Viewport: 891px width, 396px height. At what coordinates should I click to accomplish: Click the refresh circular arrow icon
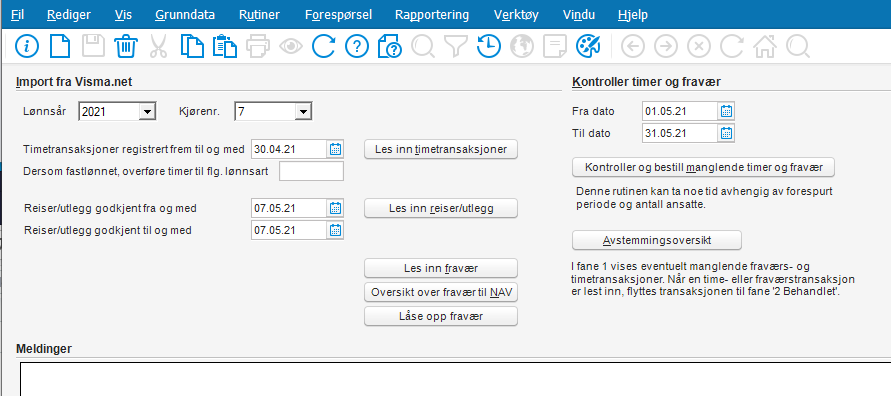click(323, 46)
